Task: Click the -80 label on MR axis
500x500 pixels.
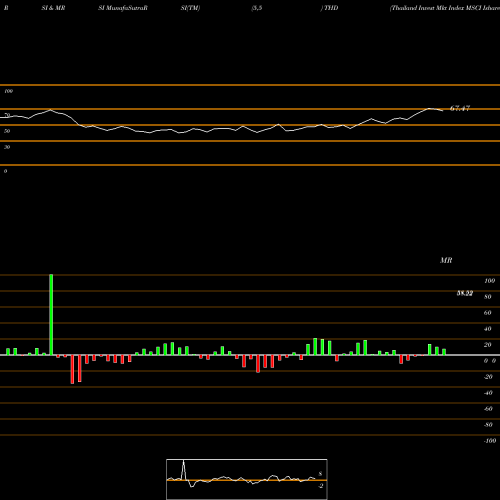Action: pyautogui.click(x=488, y=425)
